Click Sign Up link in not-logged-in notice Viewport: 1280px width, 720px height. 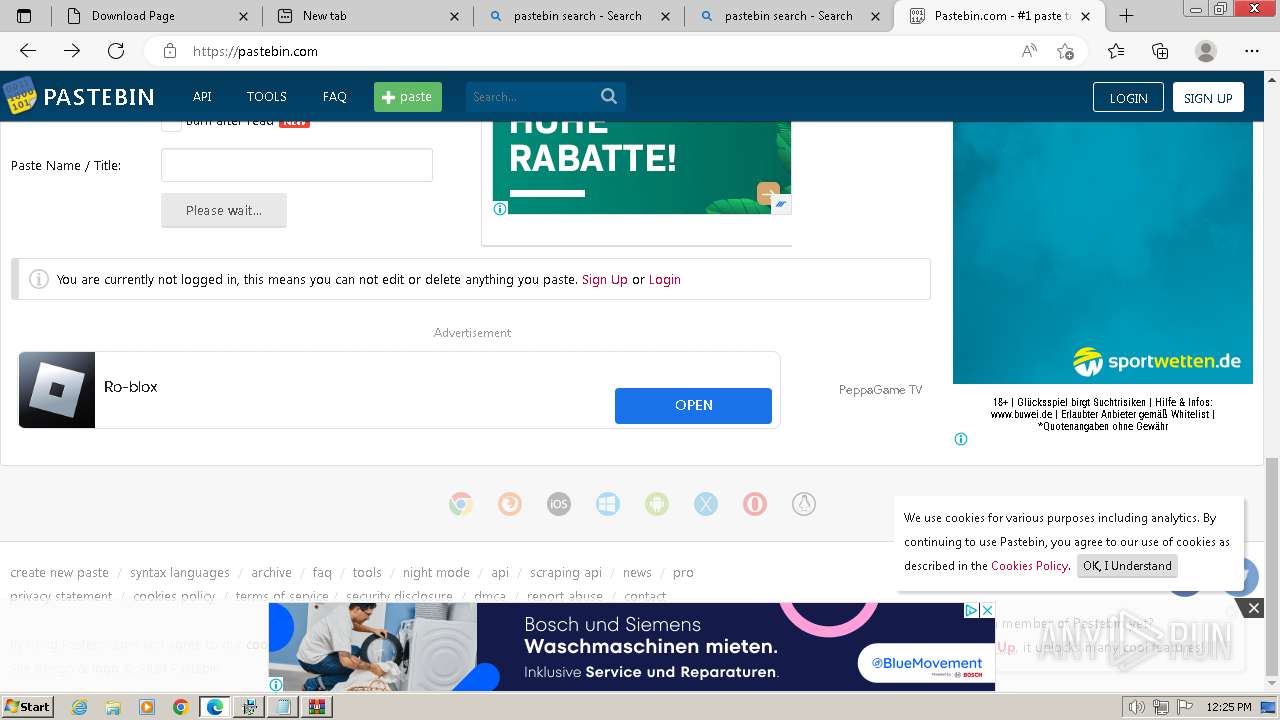pos(605,280)
